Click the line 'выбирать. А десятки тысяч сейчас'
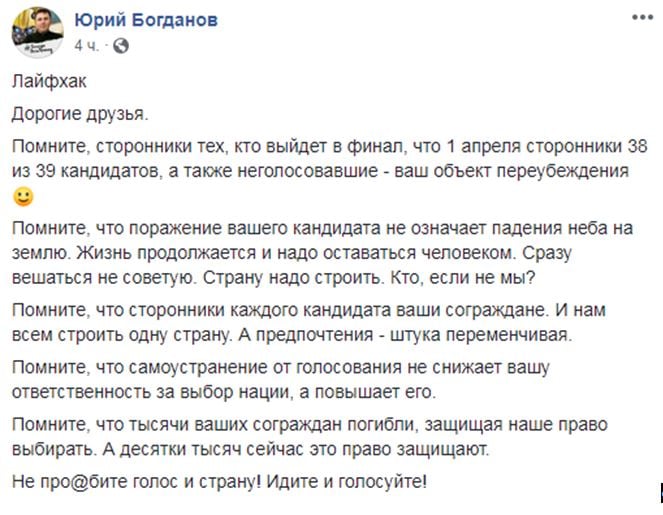The width and height of the screenshot is (663, 515). (251, 449)
